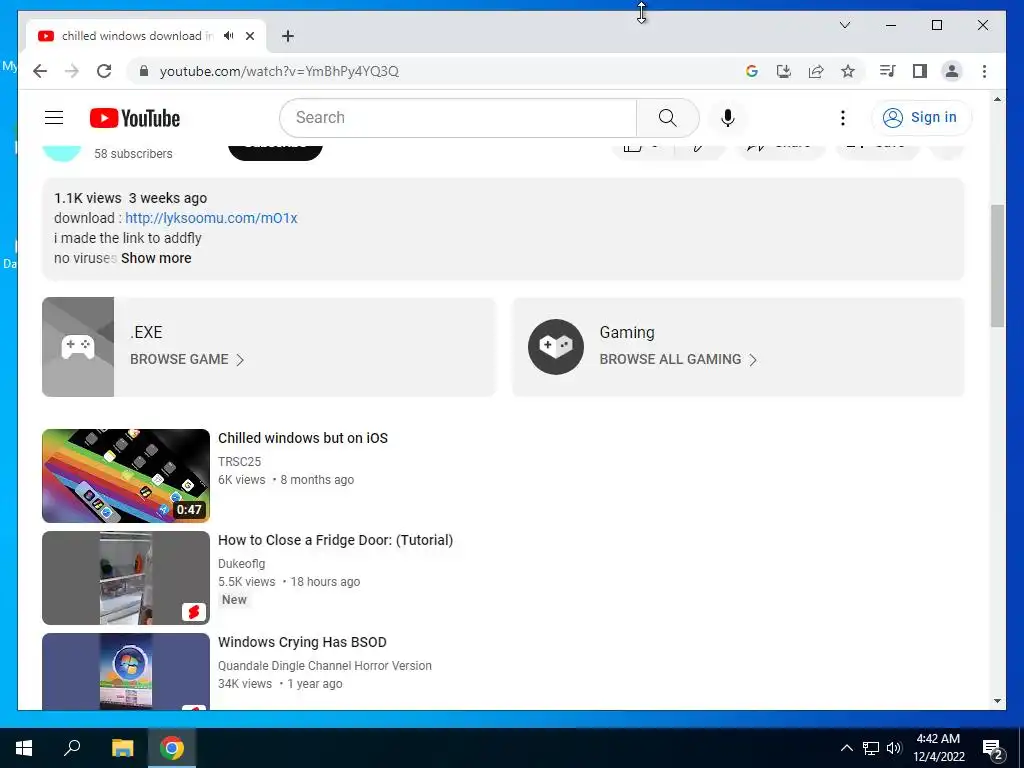
Task: Click the Sign in button
Action: (921, 118)
